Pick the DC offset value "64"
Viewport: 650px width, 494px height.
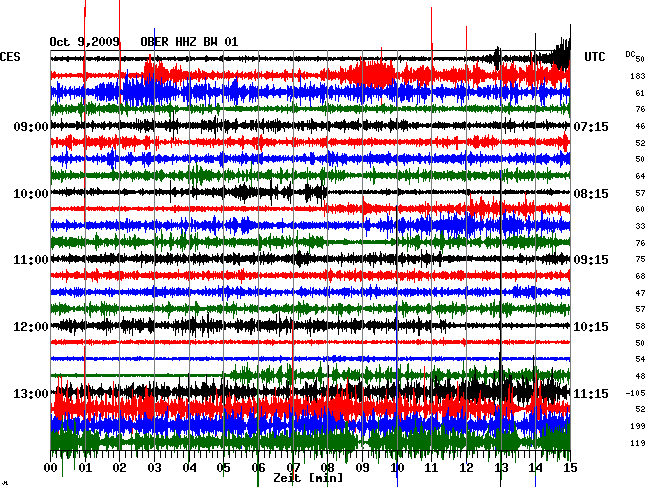click(640, 176)
